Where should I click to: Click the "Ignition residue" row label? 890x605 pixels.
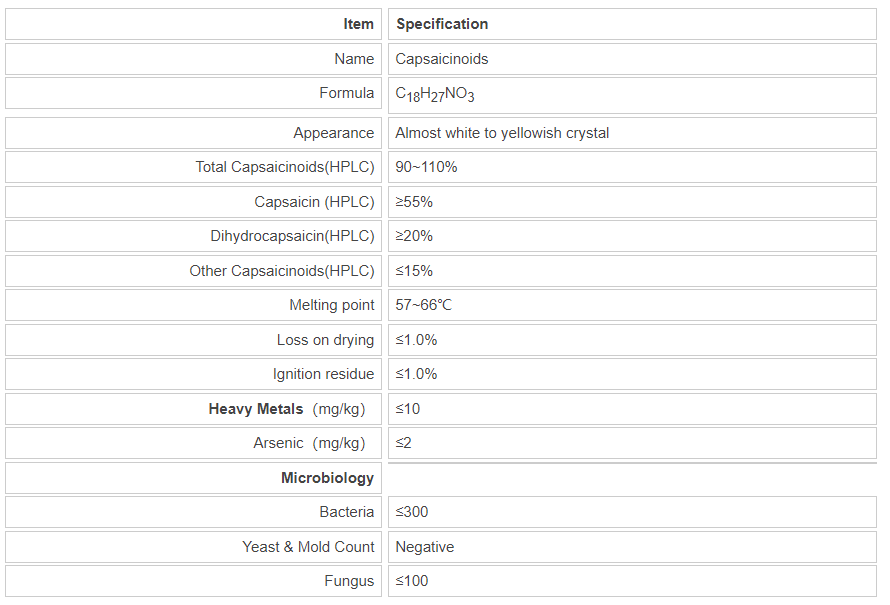323,374
